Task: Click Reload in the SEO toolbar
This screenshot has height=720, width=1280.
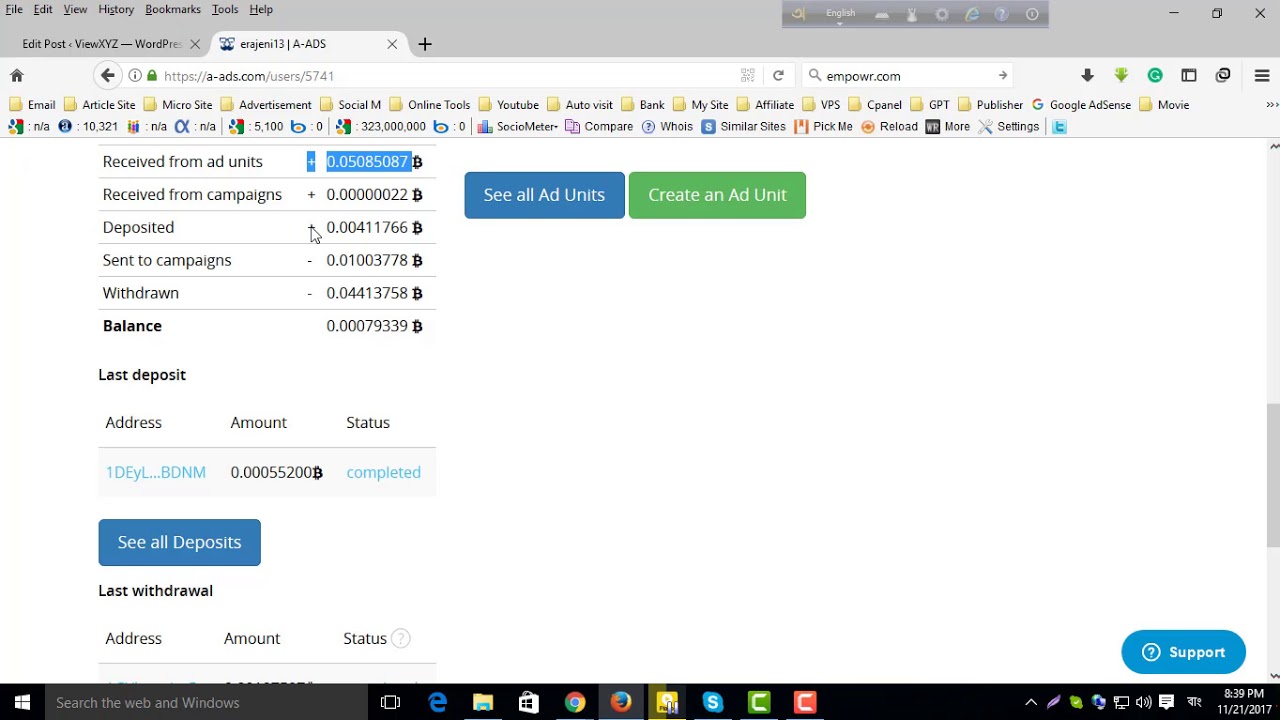Action: 889,127
